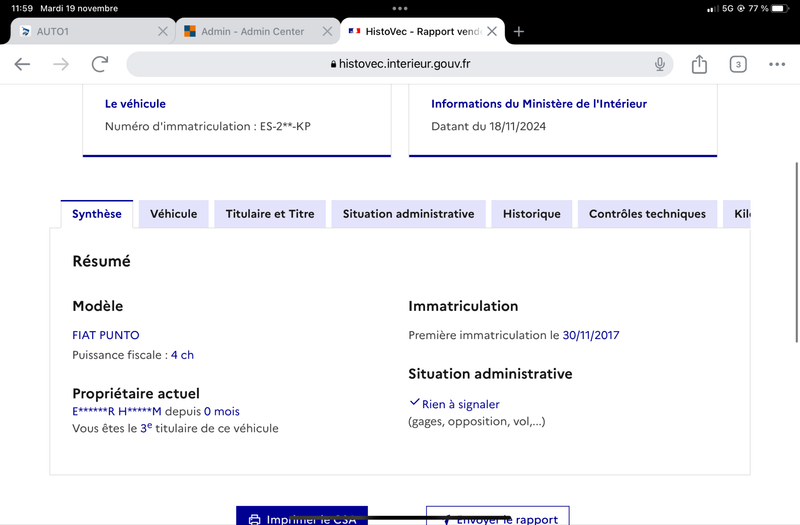Tap the 5G signal indicator
This screenshot has height=525, width=800.
point(728,8)
